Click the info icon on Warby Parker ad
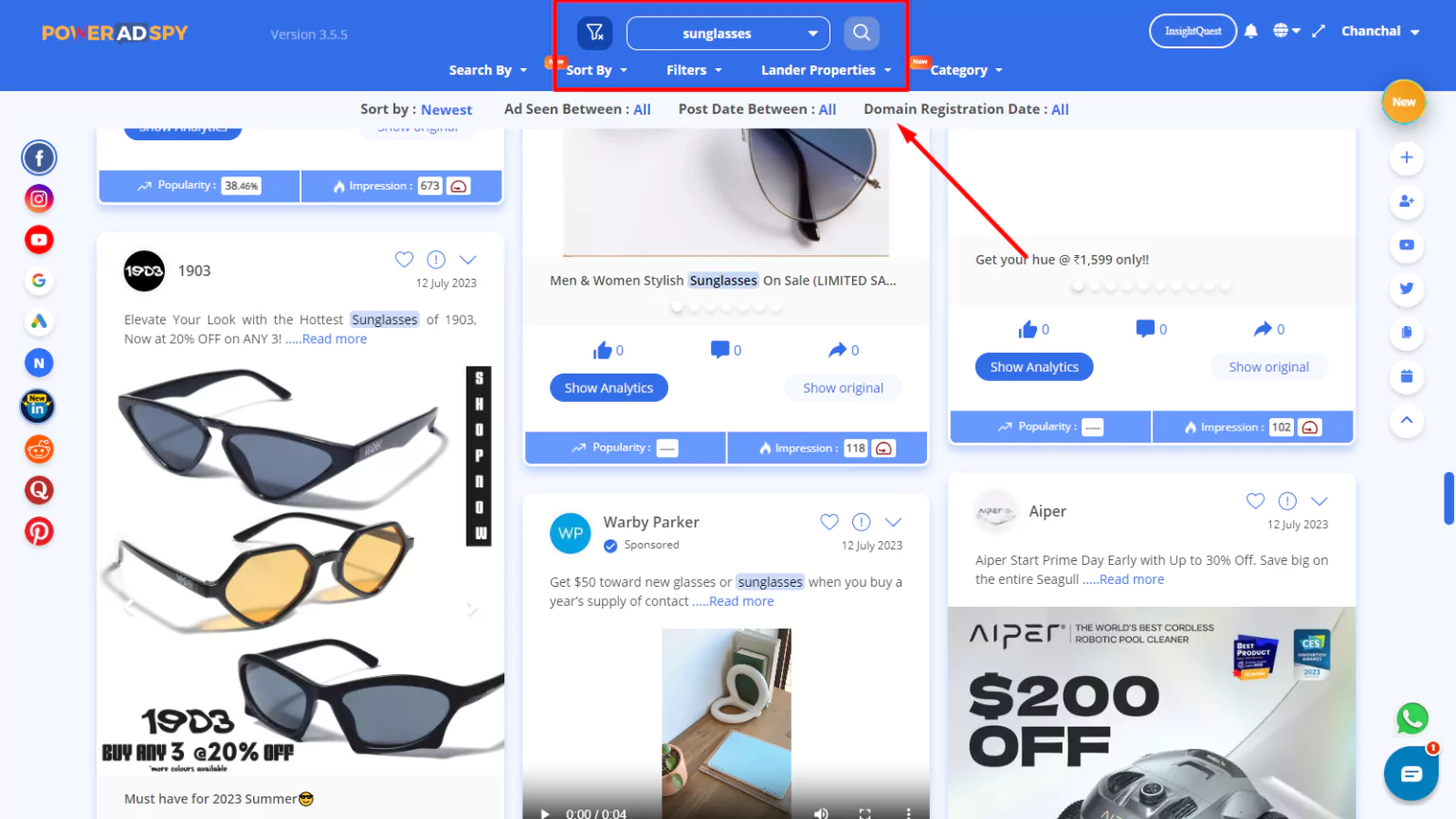This screenshot has width=1456, height=819. pyautogui.click(x=861, y=521)
